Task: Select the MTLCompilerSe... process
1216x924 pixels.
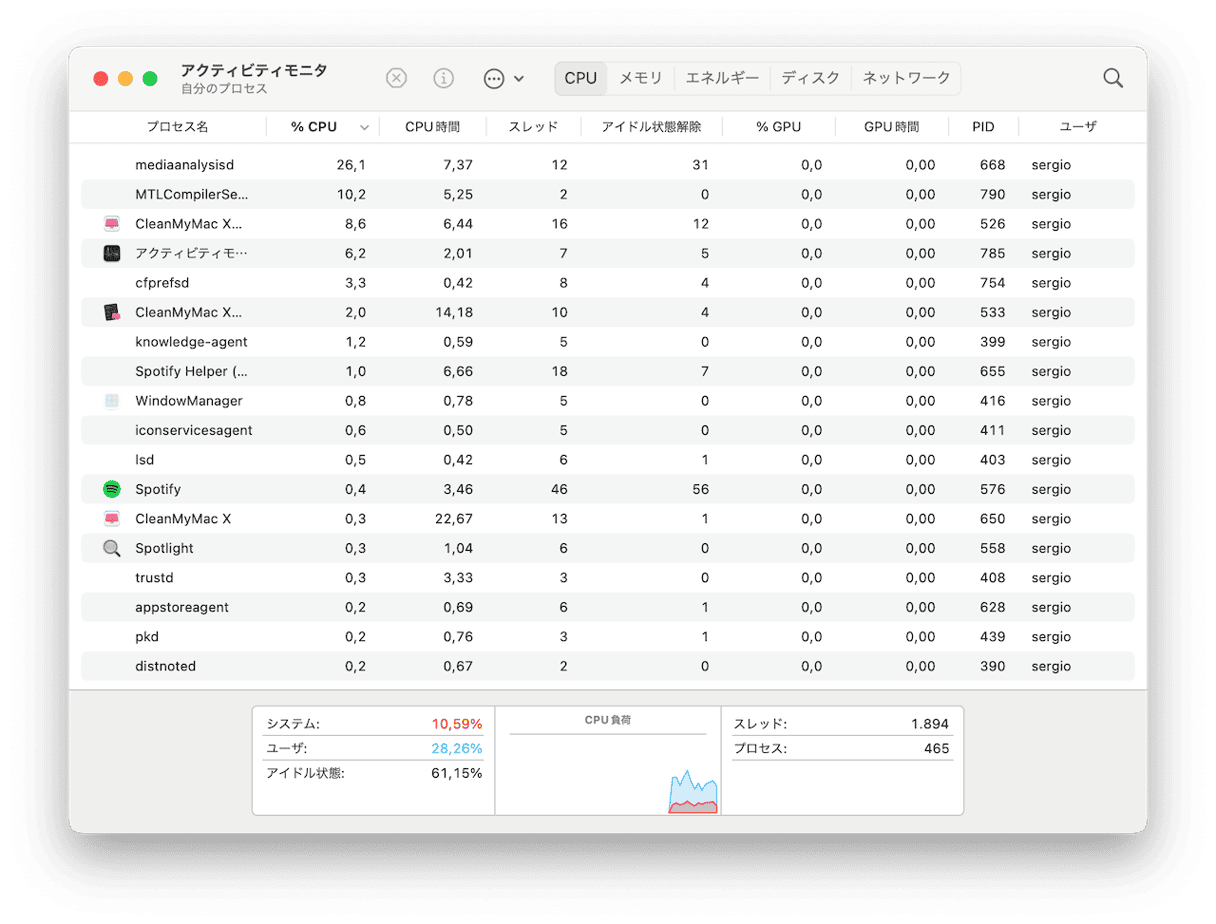Action: pos(192,194)
